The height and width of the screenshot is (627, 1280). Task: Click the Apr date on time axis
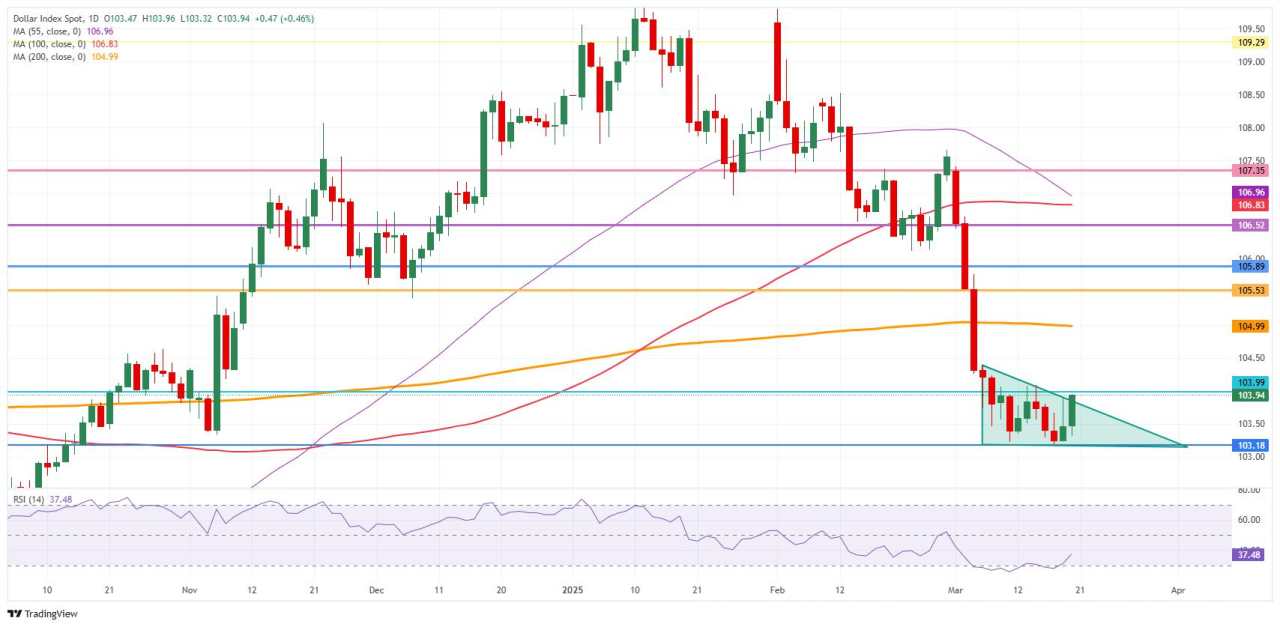click(x=1177, y=590)
